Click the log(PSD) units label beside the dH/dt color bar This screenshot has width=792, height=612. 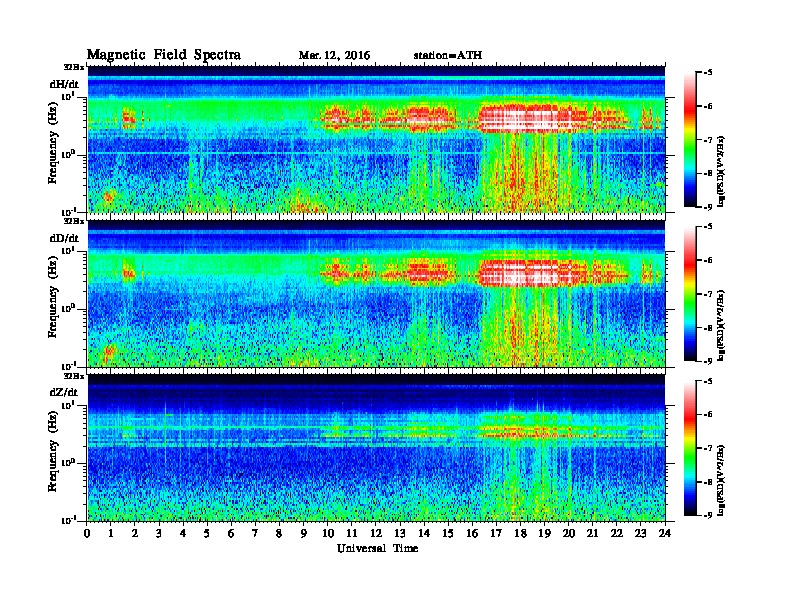click(722, 171)
